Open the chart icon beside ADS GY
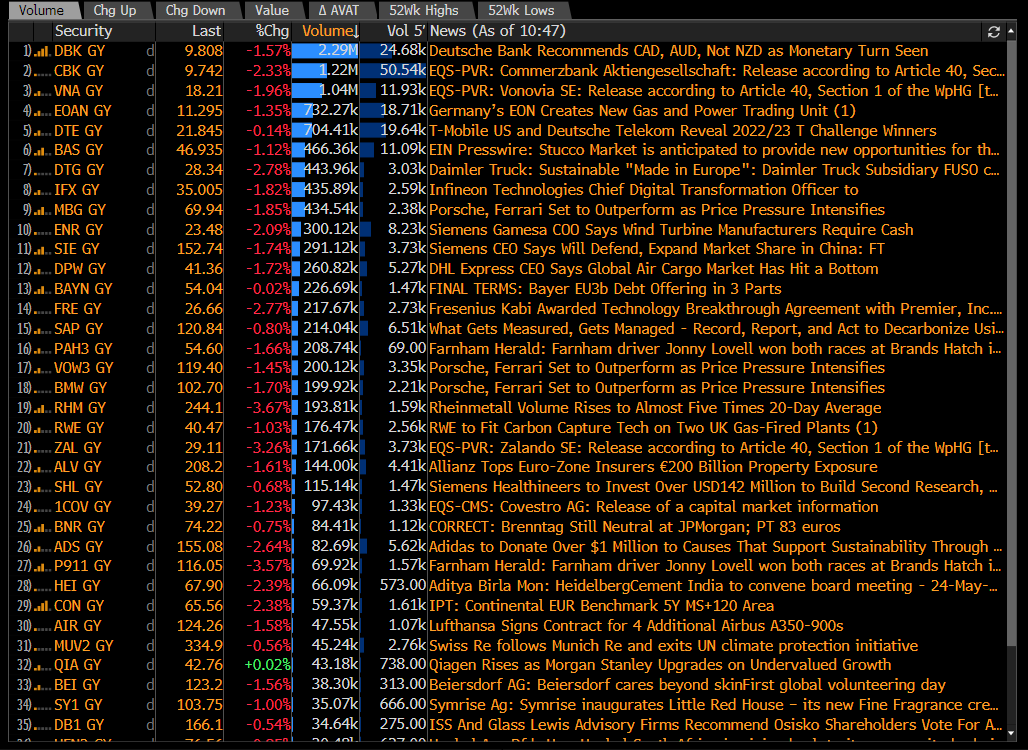 point(42,547)
